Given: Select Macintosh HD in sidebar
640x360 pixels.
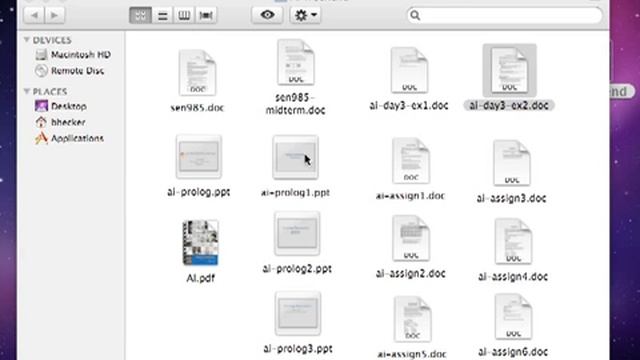Looking at the screenshot, I should tap(73, 54).
